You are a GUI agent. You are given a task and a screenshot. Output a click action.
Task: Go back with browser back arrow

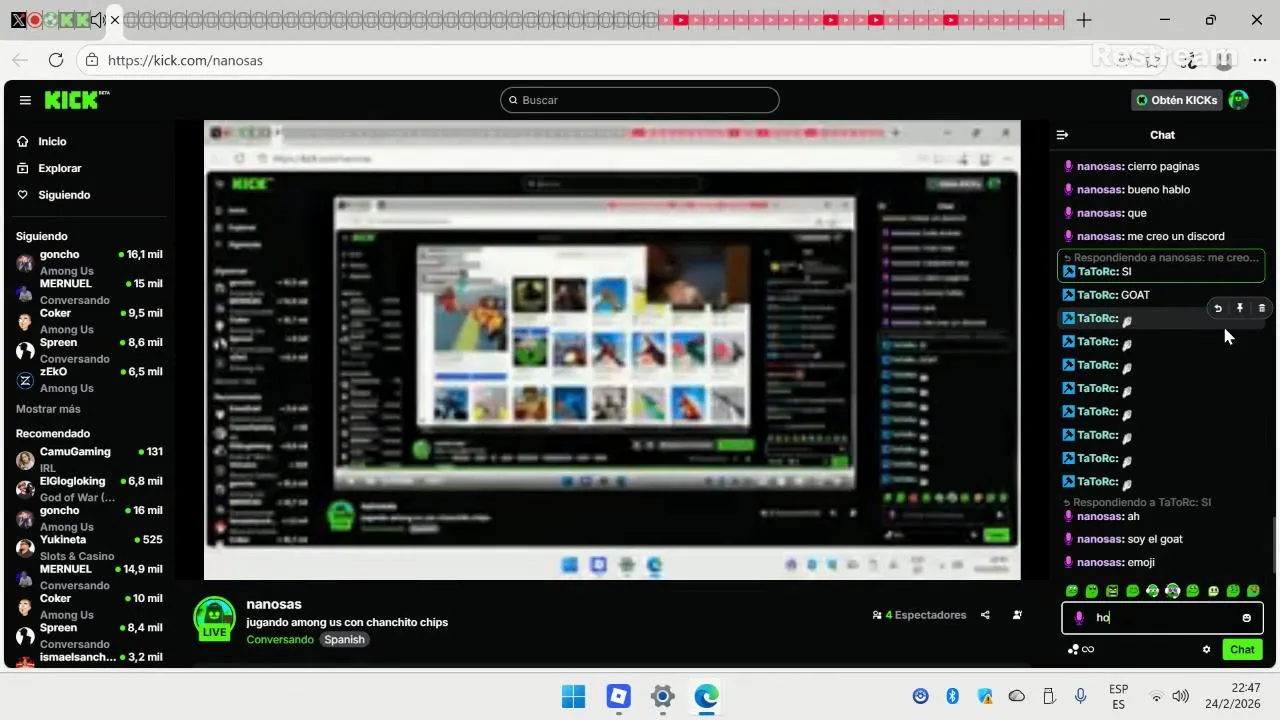pyautogui.click(x=20, y=60)
